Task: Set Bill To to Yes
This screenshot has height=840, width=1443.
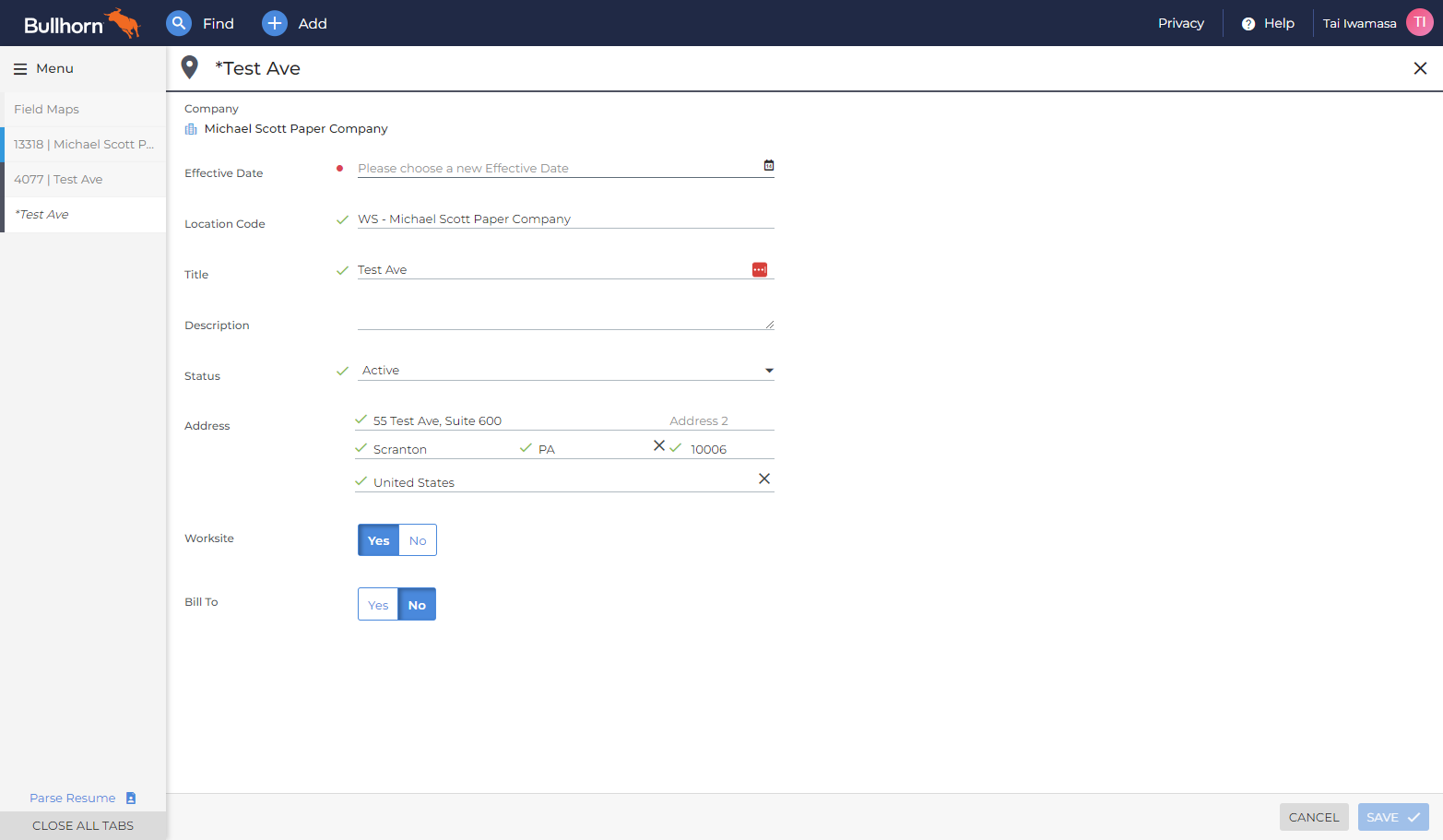Action: [x=378, y=605]
